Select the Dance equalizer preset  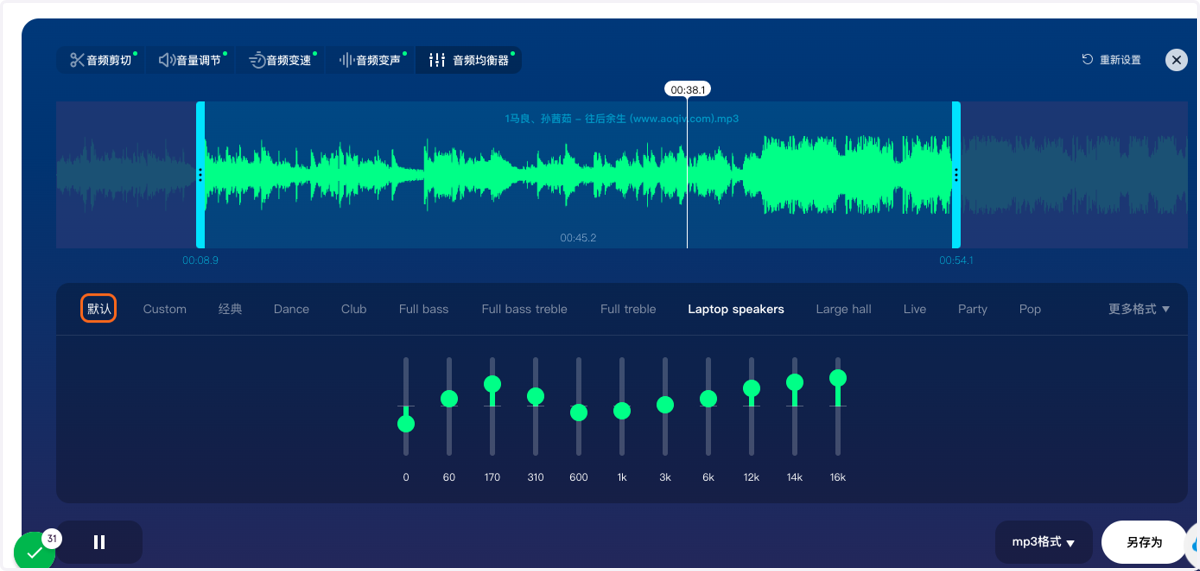(x=291, y=309)
